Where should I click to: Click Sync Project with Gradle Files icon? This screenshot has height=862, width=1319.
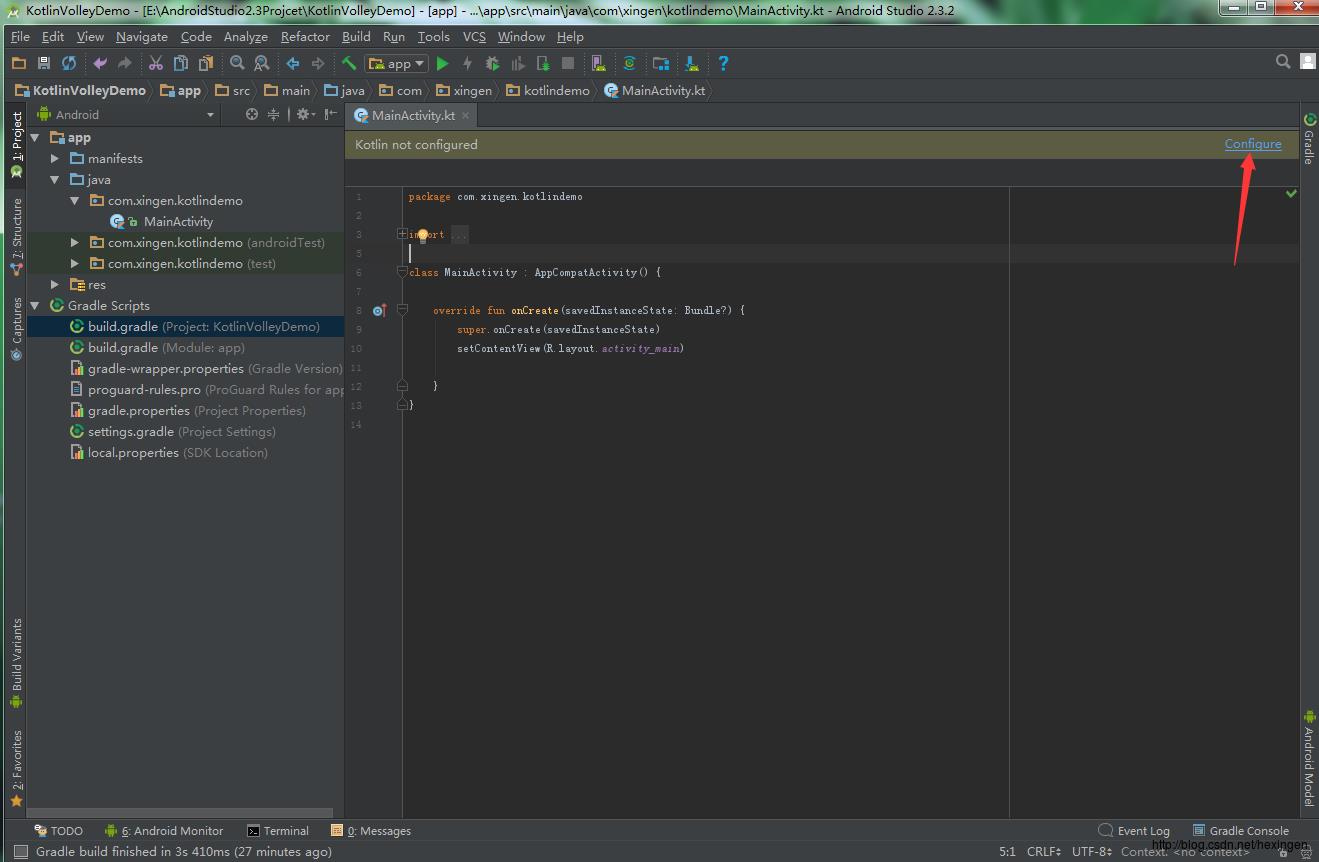click(x=630, y=63)
